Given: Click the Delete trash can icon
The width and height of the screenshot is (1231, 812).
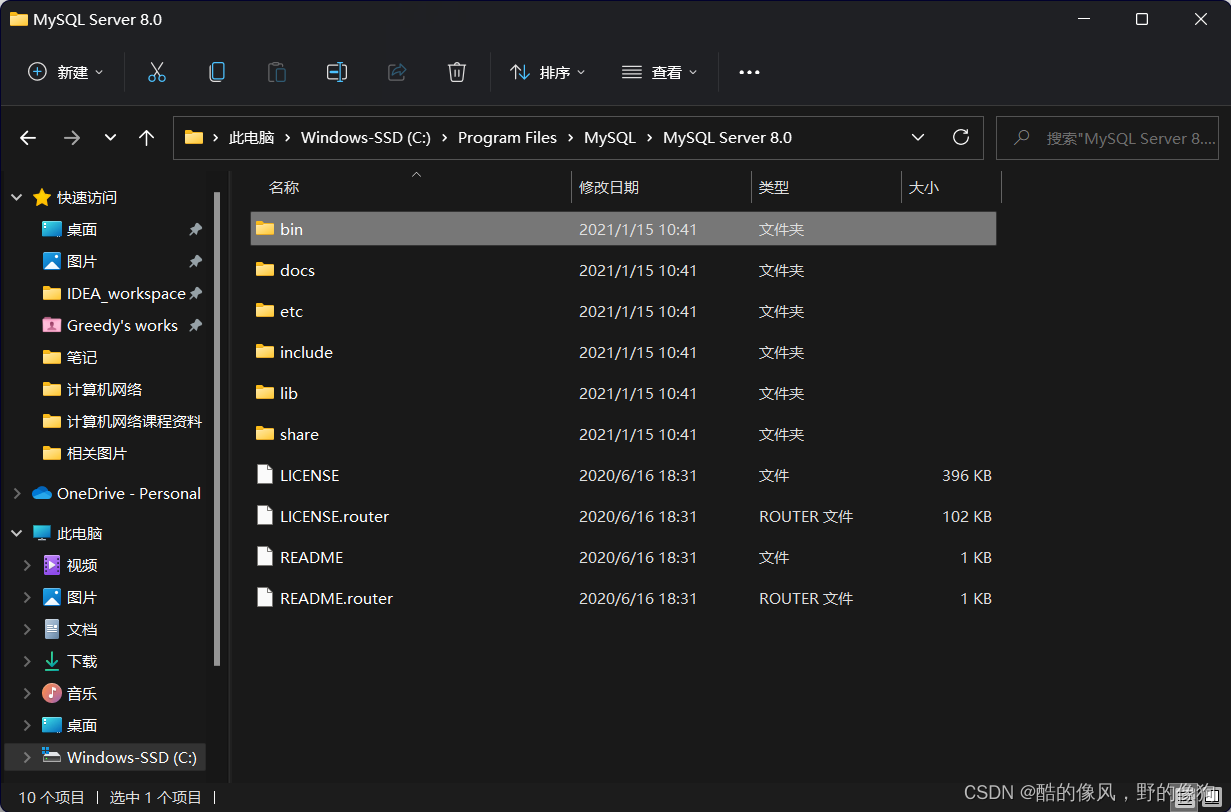Looking at the screenshot, I should (456, 72).
